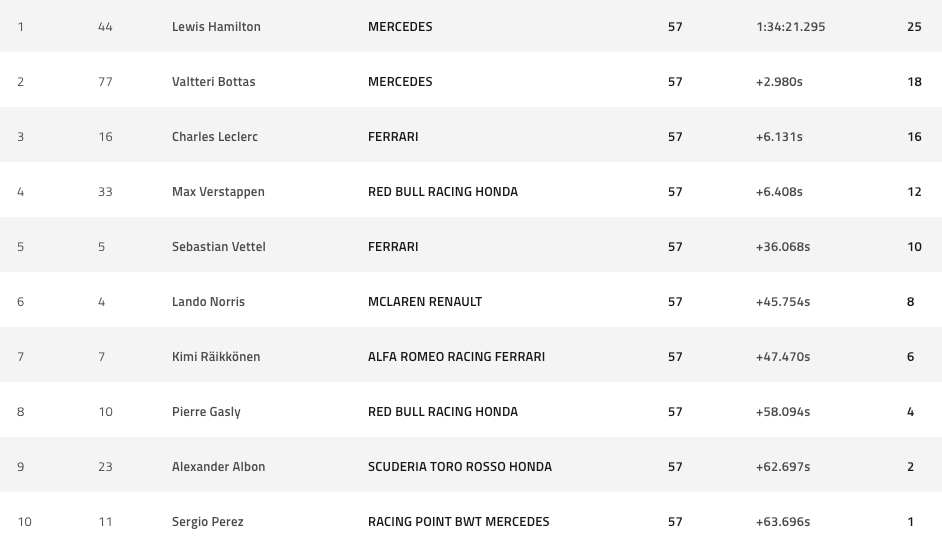Screen dimensions: 942x547
Task: Select RACING POINT BWT MERCEDES team
Action: click(x=458, y=522)
